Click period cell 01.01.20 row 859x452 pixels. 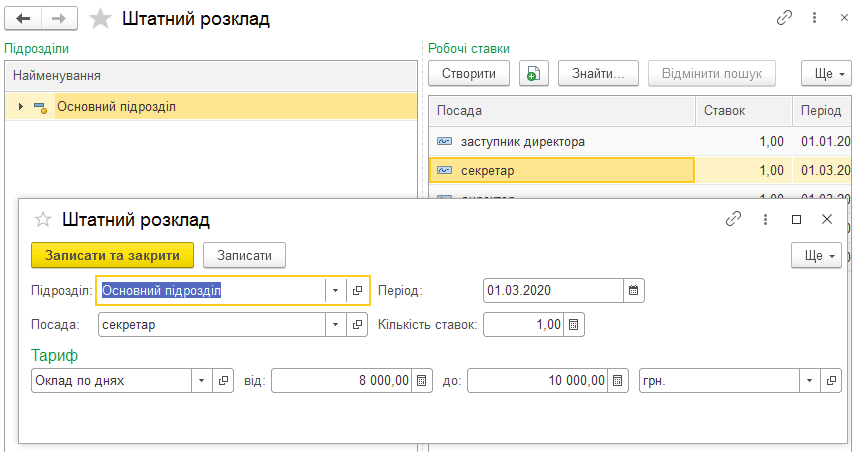(826, 141)
